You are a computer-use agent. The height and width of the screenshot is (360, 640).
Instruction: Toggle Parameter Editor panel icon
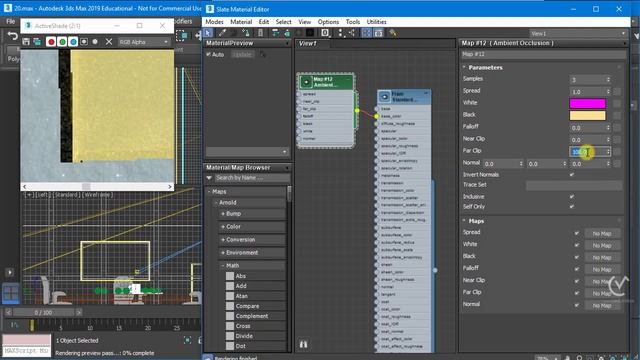[x=378, y=33]
